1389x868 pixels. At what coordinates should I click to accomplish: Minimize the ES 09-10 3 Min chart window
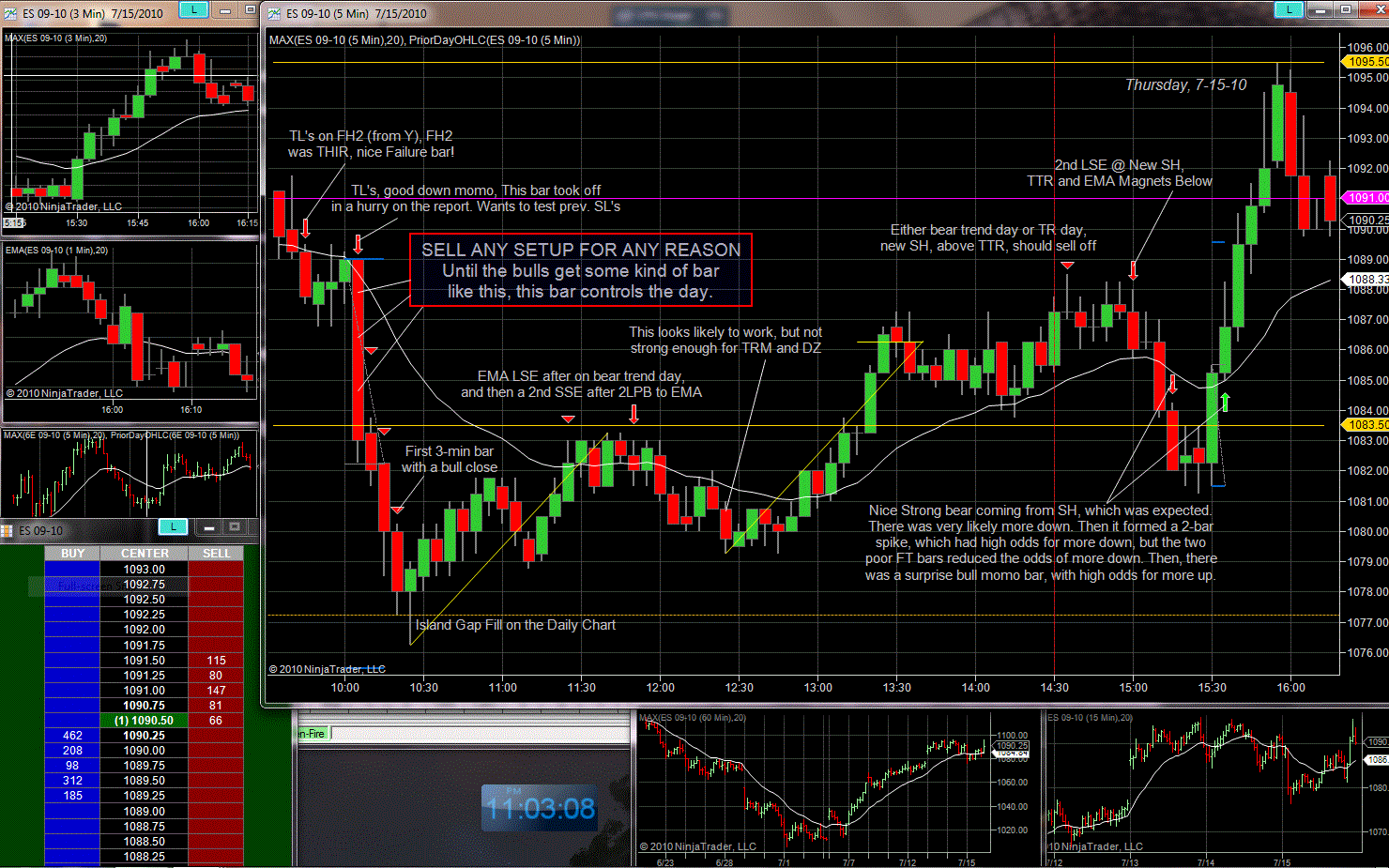(226, 10)
